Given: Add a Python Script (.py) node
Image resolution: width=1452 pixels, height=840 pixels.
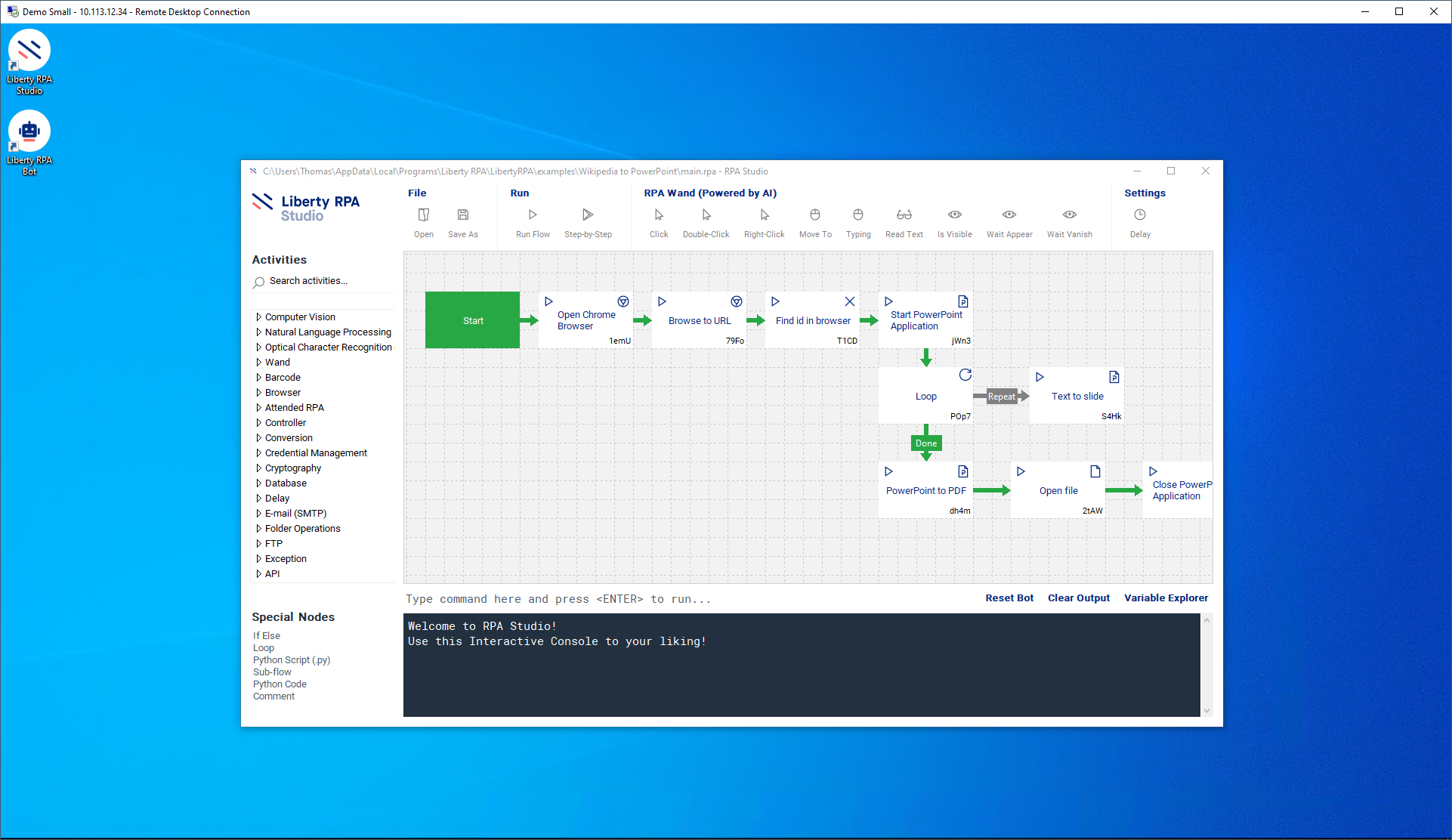Looking at the screenshot, I should coord(292,660).
